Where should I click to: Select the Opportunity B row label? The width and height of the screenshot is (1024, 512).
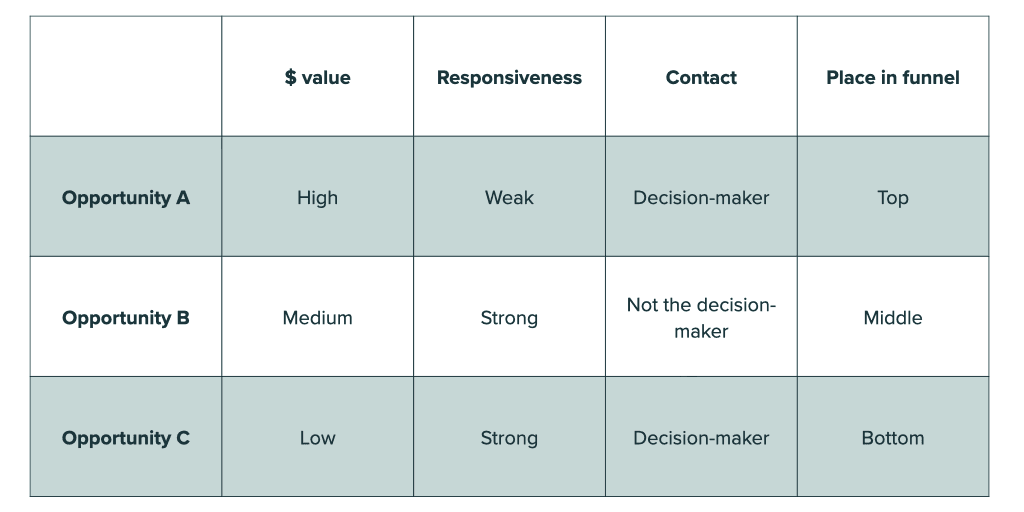point(126,318)
